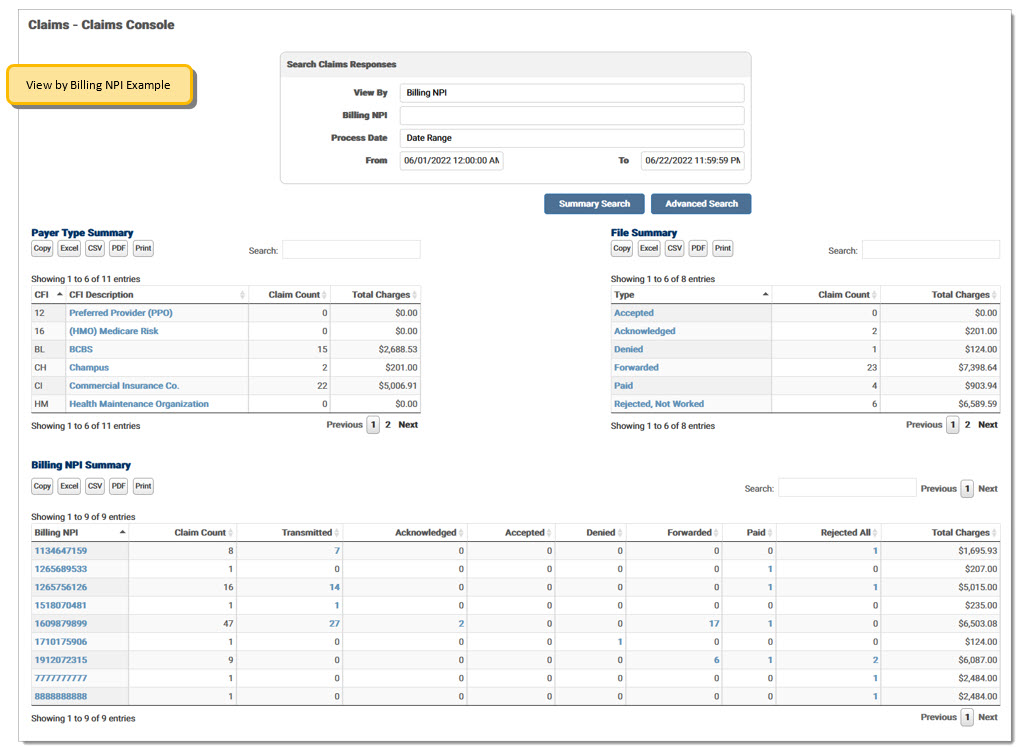
Task: Open the Champus payer link
Action: 89,367
